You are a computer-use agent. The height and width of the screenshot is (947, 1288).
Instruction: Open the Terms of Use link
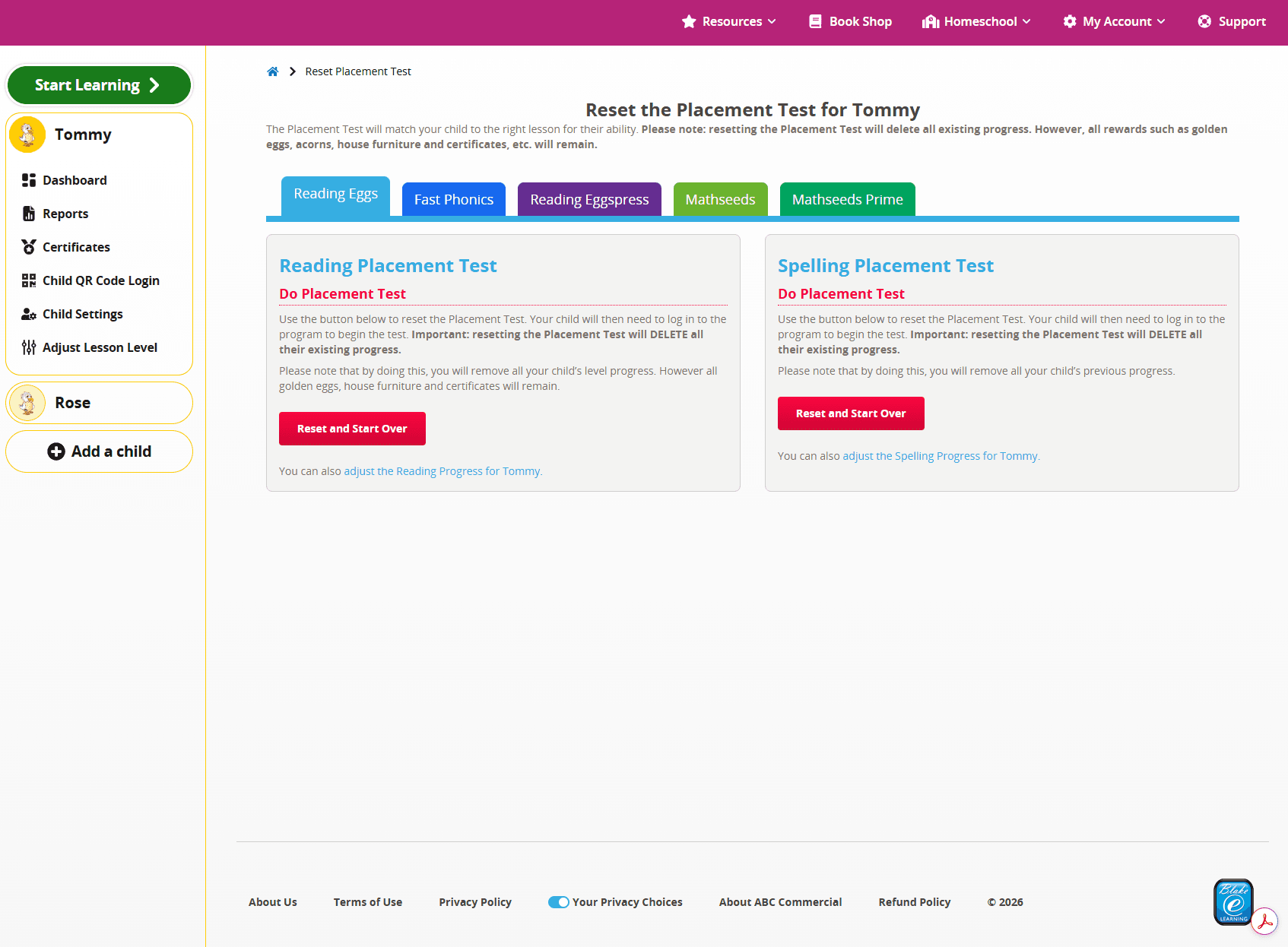[368, 902]
